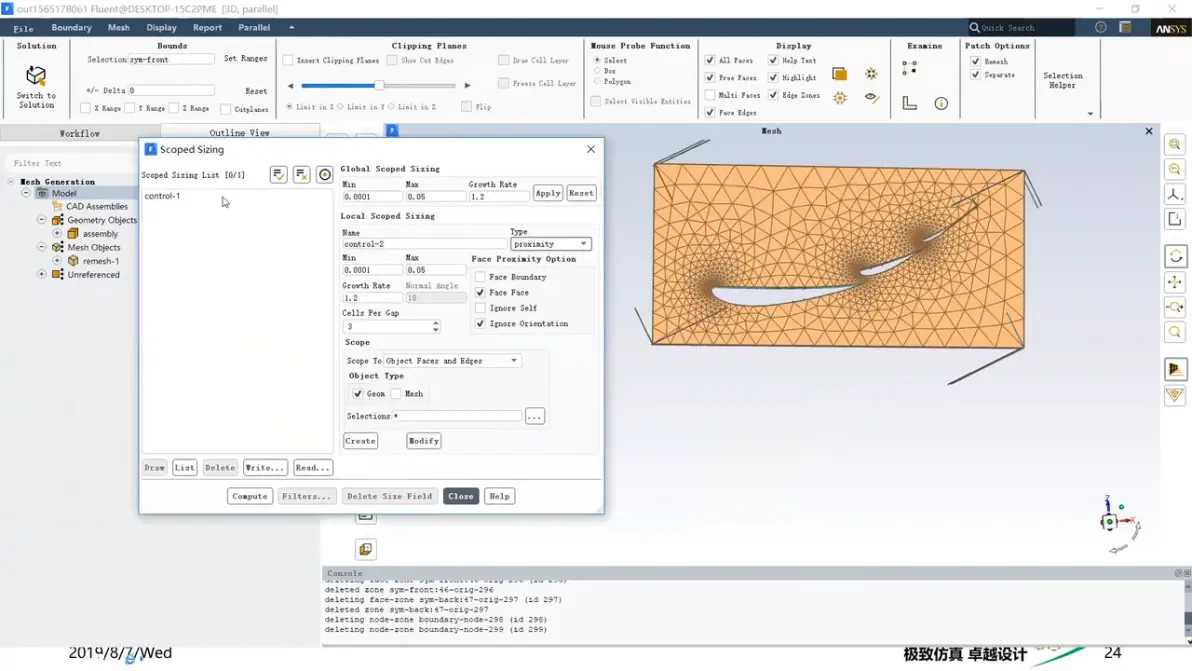Click the circled info icon under Examine
This screenshot has height=671, width=1192.
point(941,103)
